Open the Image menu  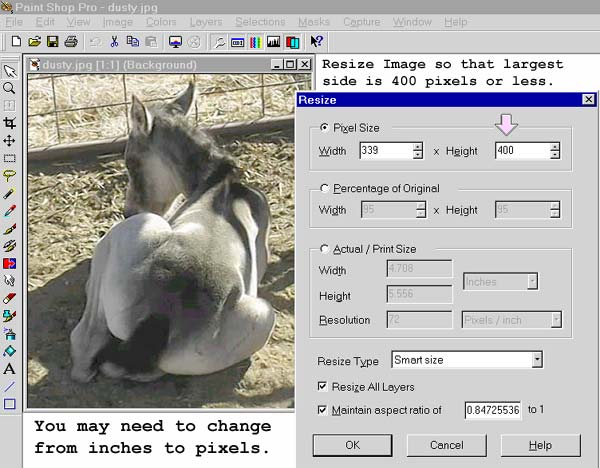tap(117, 22)
